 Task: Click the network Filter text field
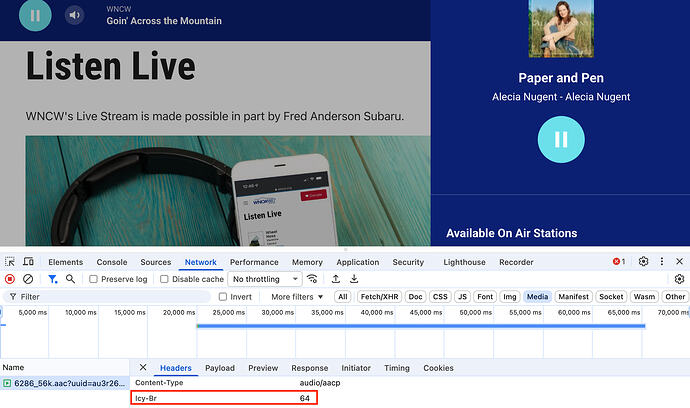point(107,297)
